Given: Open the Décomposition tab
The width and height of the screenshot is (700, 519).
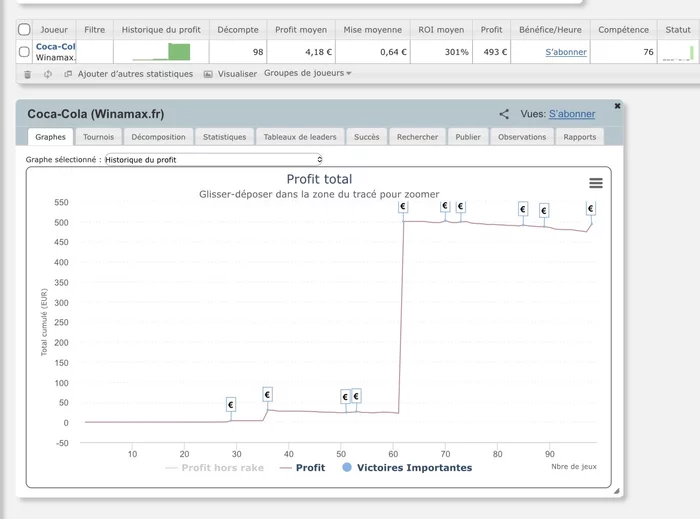Looking at the screenshot, I should click(x=158, y=137).
